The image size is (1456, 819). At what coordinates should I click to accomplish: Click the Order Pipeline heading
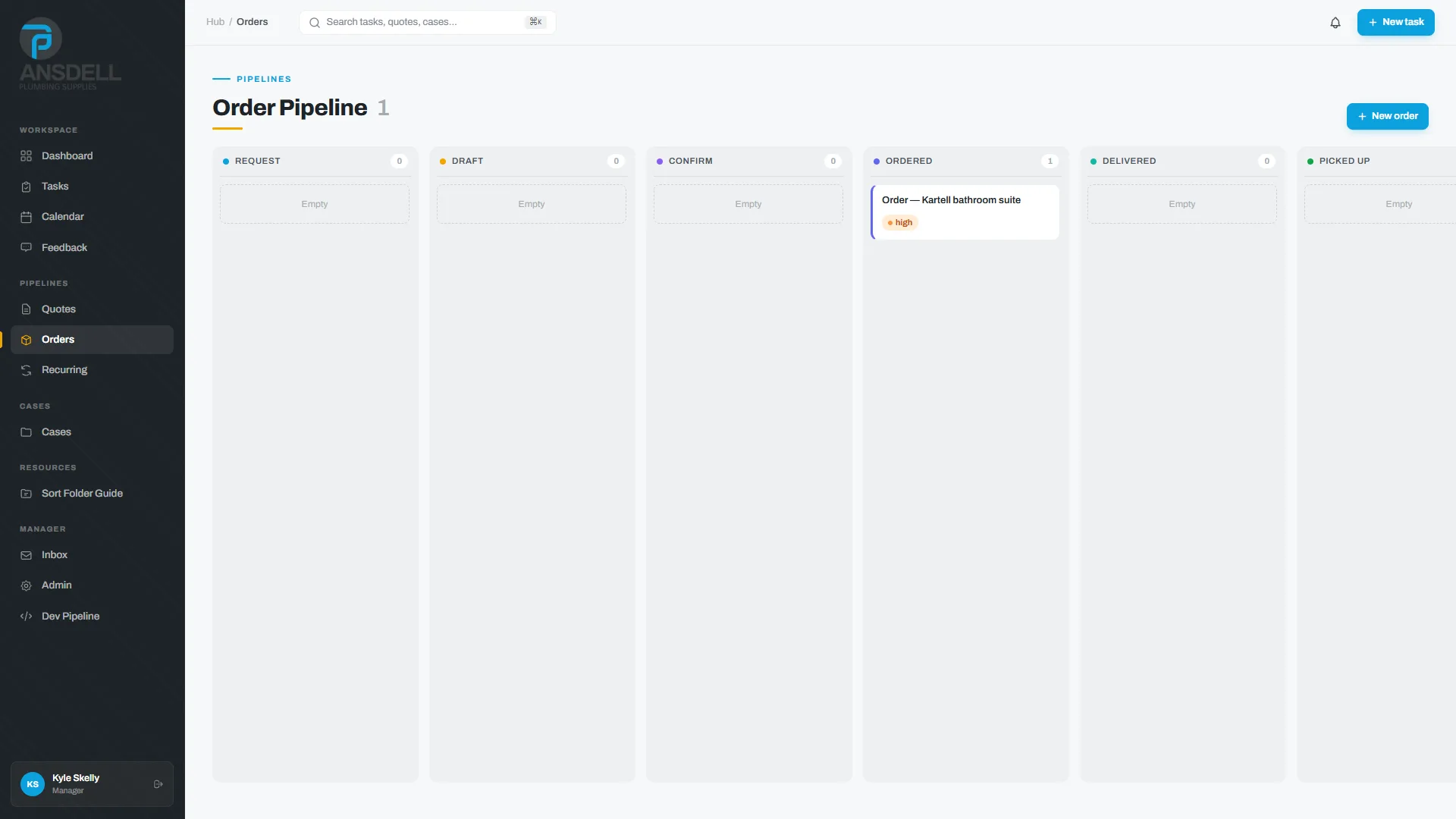click(x=290, y=108)
